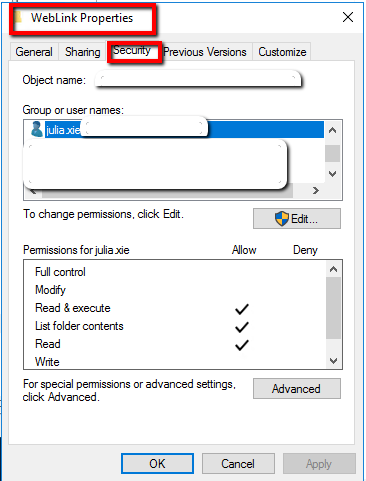Click the Edit permissions button
366x481 pixels.
tap(297, 219)
